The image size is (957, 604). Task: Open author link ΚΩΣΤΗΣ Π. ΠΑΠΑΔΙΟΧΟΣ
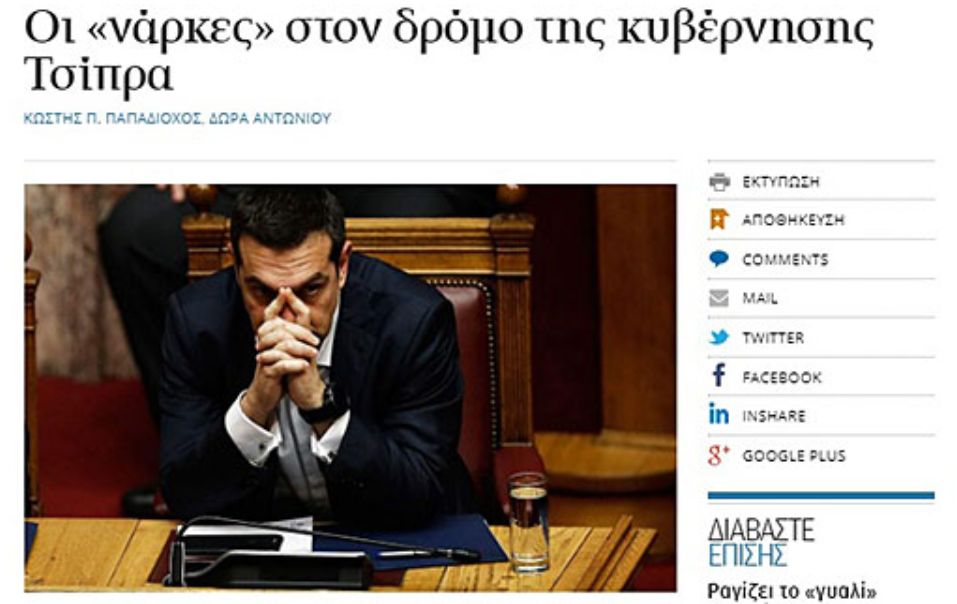pyautogui.click(x=112, y=118)
